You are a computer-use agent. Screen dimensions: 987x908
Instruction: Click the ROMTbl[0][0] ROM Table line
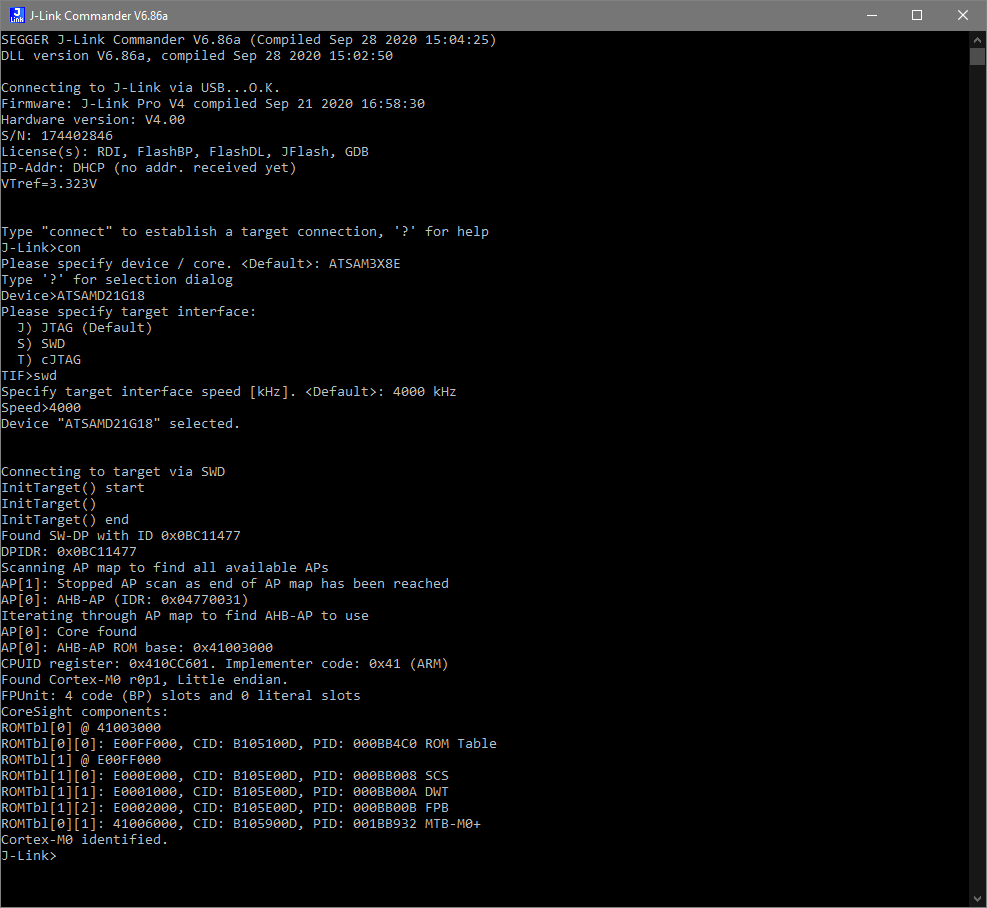[x=249, y=744]
